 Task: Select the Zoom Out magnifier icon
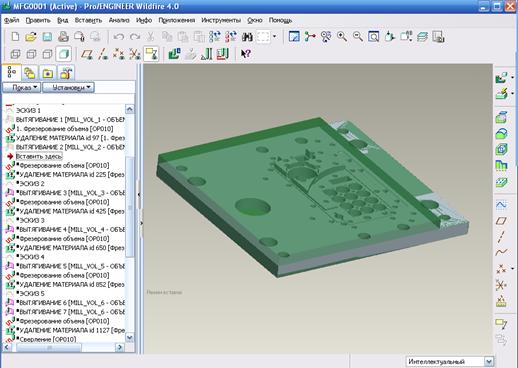point(358,36)
